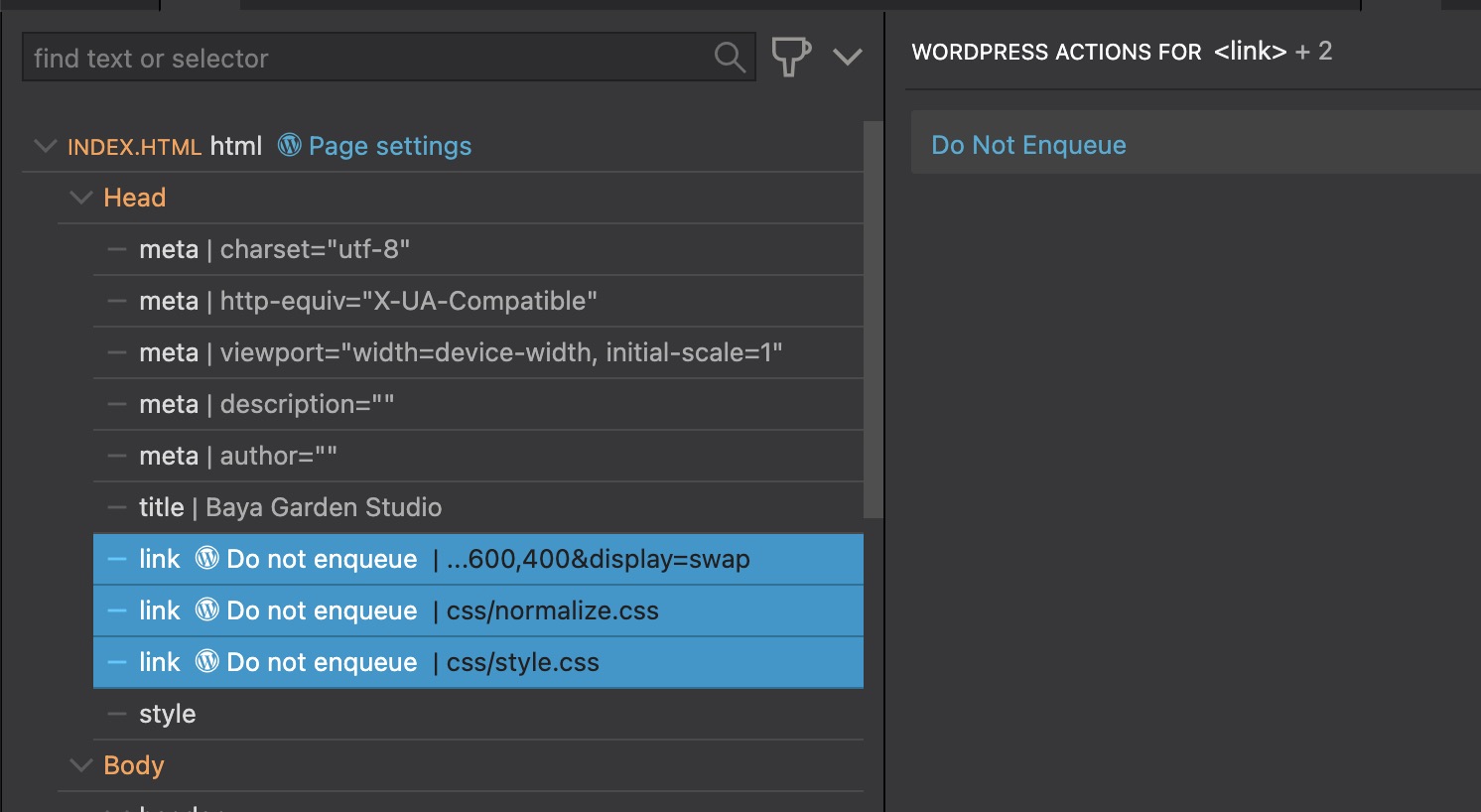The width and height of the screenshot is (1481, 812).
Task: Select the meta charset="utf-8" row
Action: click(478, 249)
